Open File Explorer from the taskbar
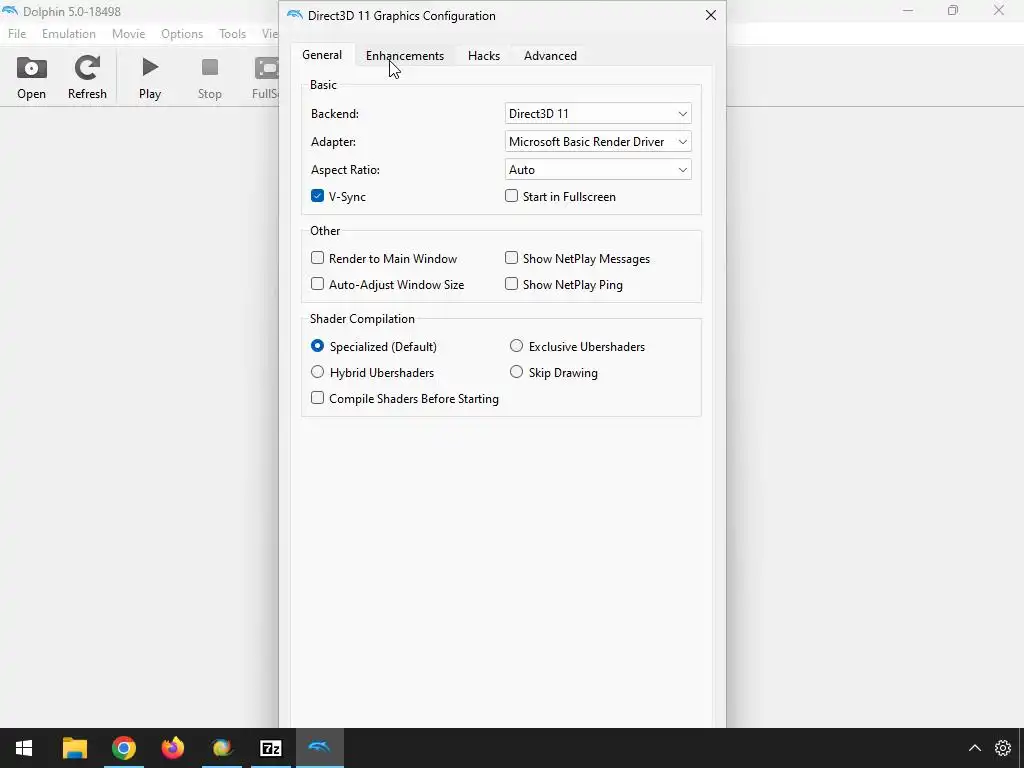 click(74, 748)
